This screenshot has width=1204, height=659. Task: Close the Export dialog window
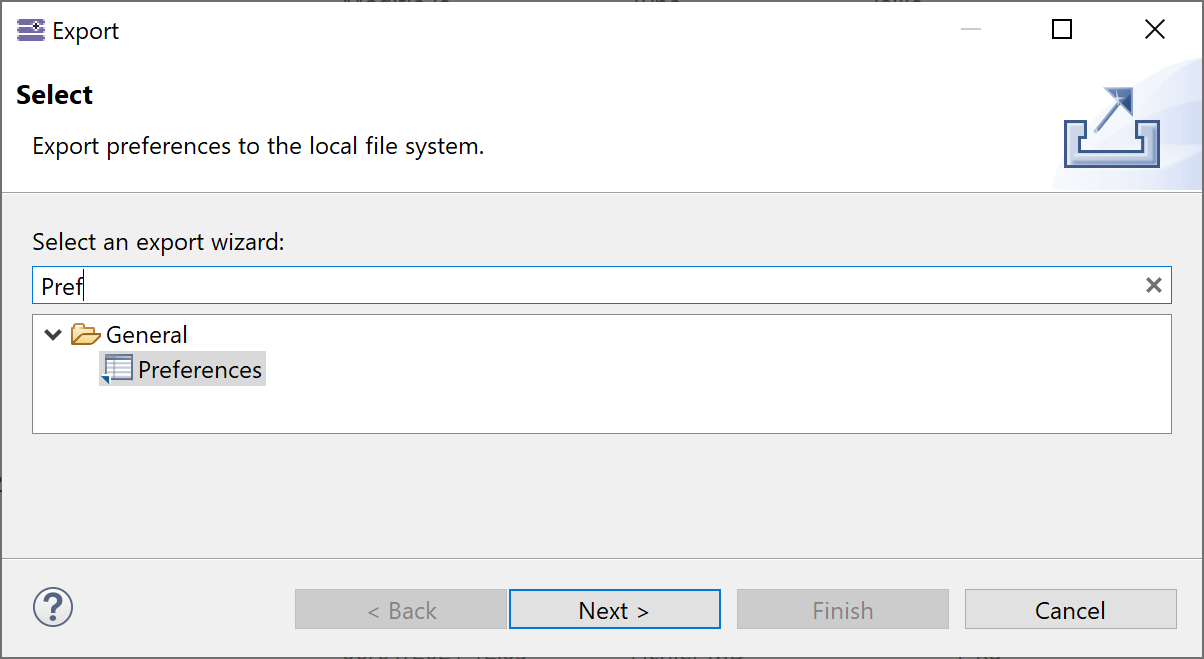tap(1154, 30)
